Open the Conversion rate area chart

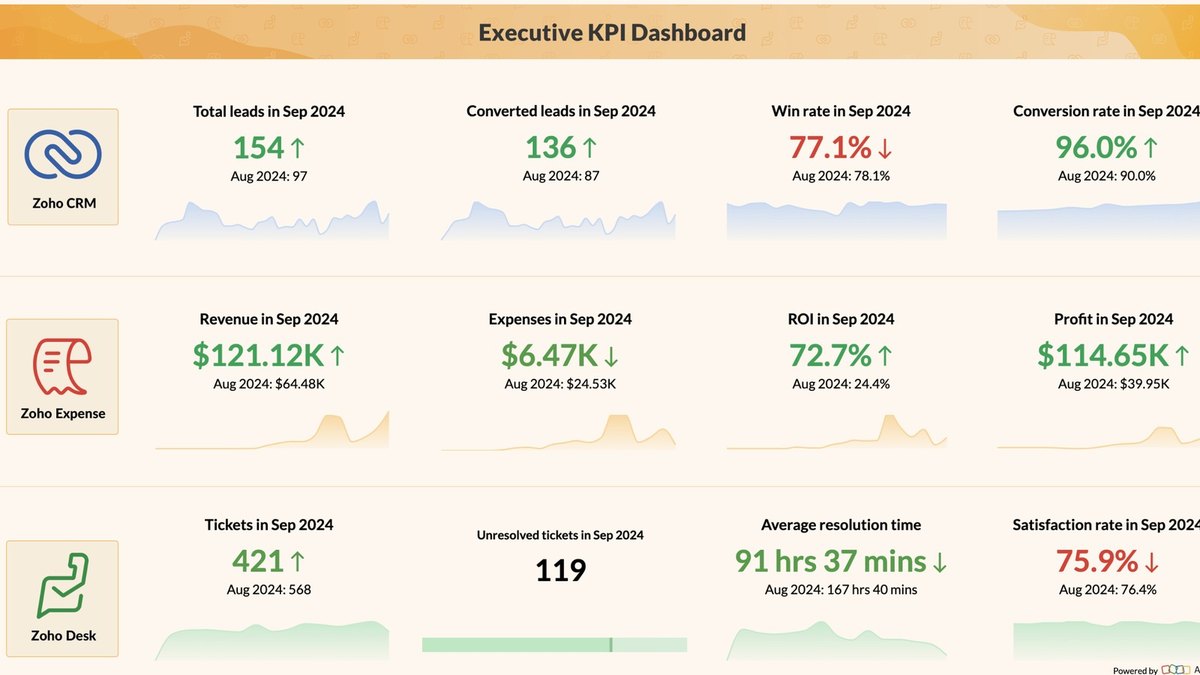pyautogui.click(x=1098, y=221)
